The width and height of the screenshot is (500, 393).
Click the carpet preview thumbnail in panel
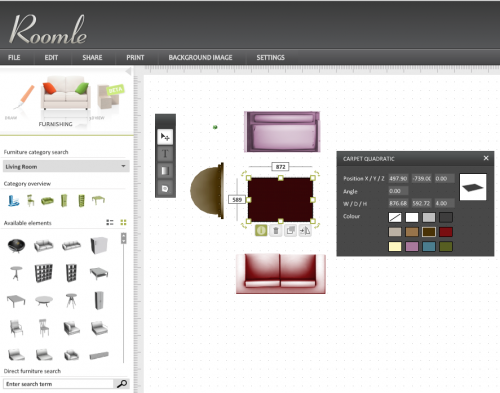473,187
